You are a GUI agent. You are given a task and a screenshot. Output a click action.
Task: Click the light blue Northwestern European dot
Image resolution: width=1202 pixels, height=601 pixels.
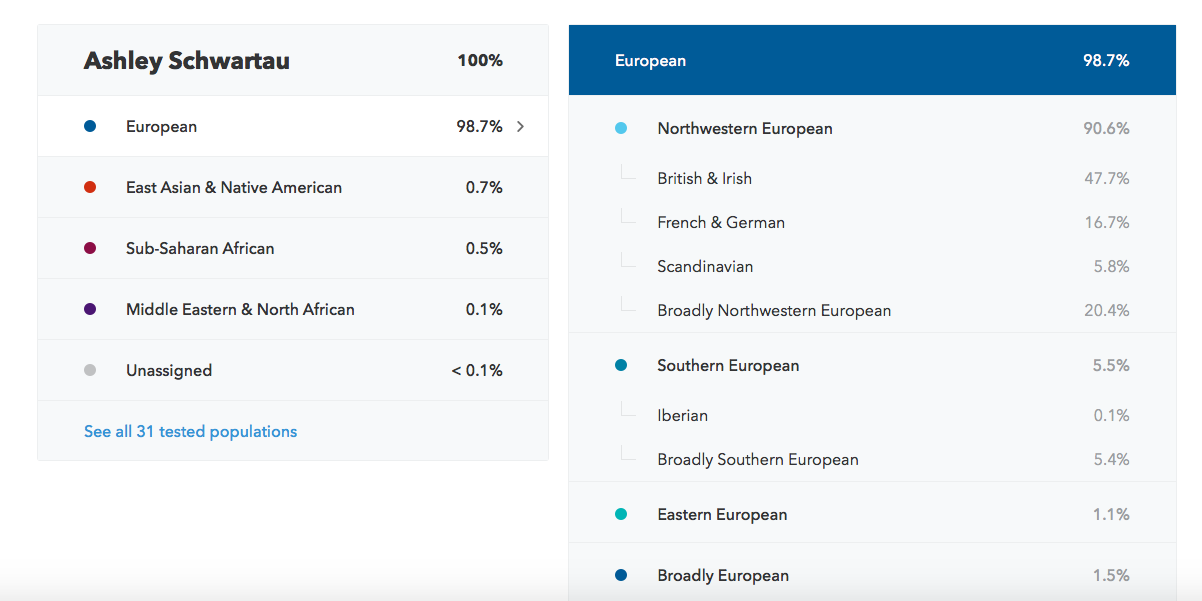coord(621,129)
